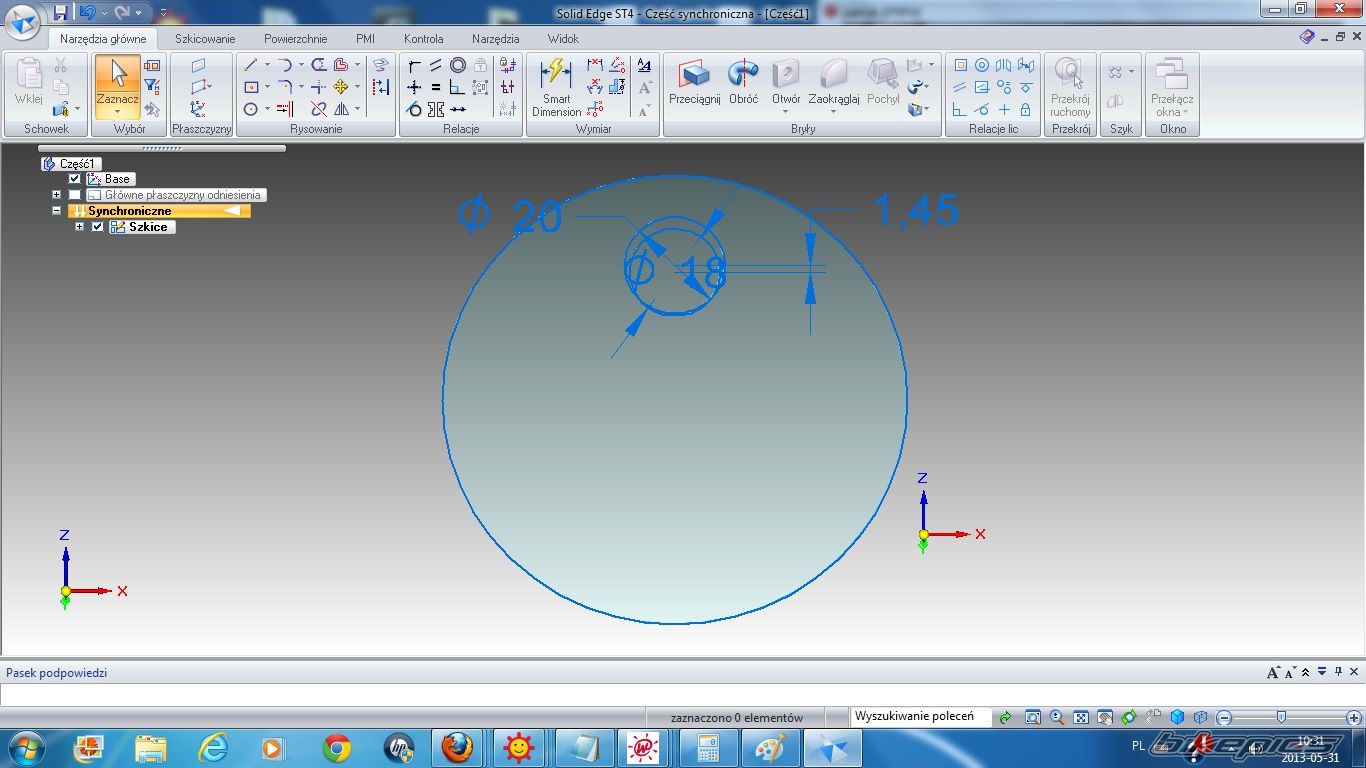The width and height of the screenshot is (1366, 768).
Task: Click the Zaokrąglaj button
Action: (834, 84)
